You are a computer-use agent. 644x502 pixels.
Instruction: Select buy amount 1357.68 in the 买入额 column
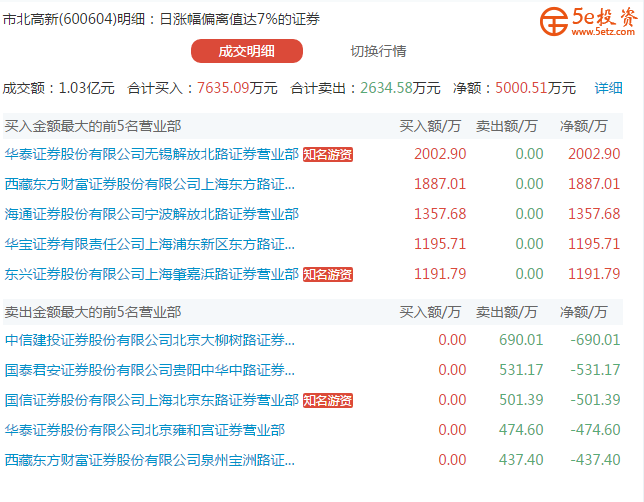point(440,214)
